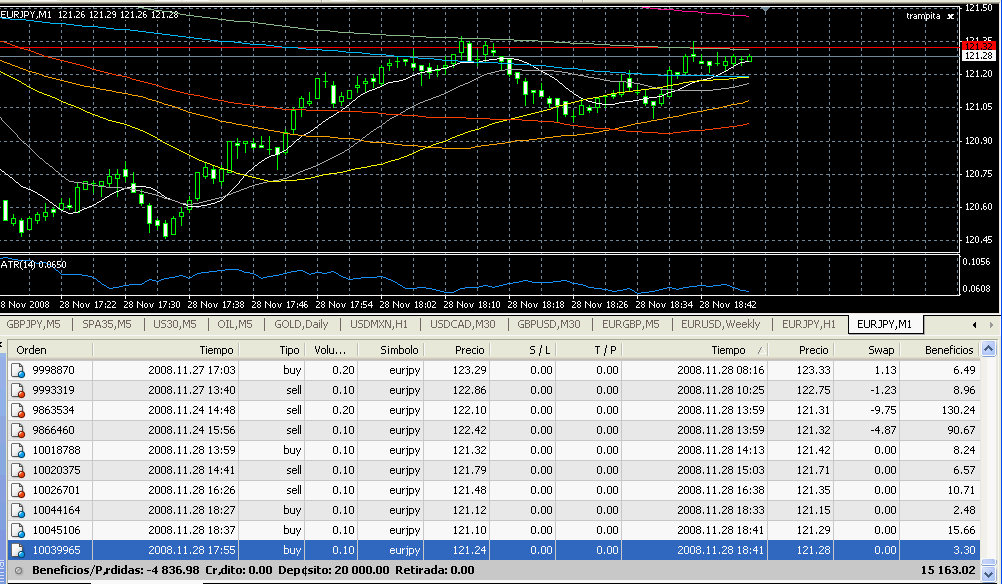The width and height of the screenshot is (1002, 584).
Task: Open the GBPUSD,M30 chart tab
Action: click(x=549, y=324)
